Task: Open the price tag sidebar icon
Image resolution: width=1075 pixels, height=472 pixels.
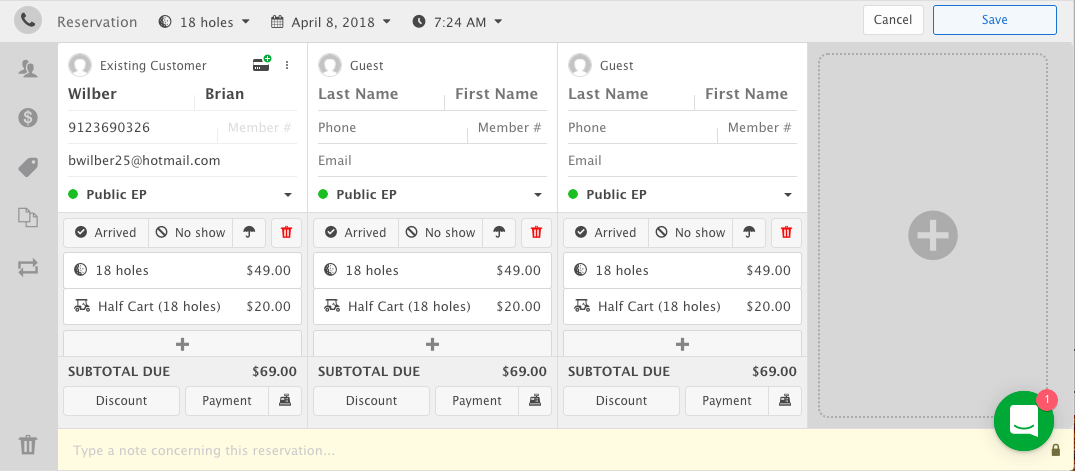Action: point(28,167)
